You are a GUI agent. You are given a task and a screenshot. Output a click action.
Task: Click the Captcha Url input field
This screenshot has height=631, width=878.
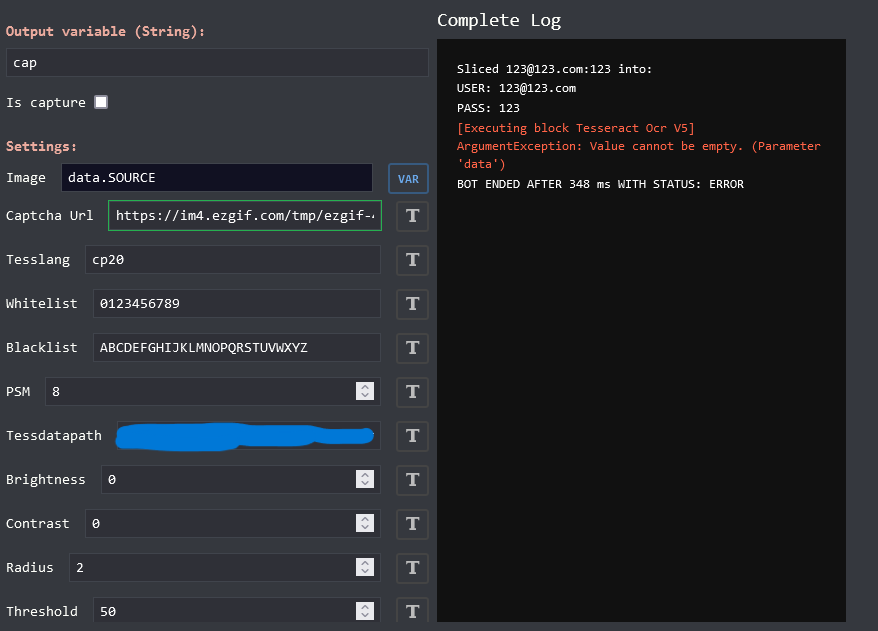click(245, 216)
